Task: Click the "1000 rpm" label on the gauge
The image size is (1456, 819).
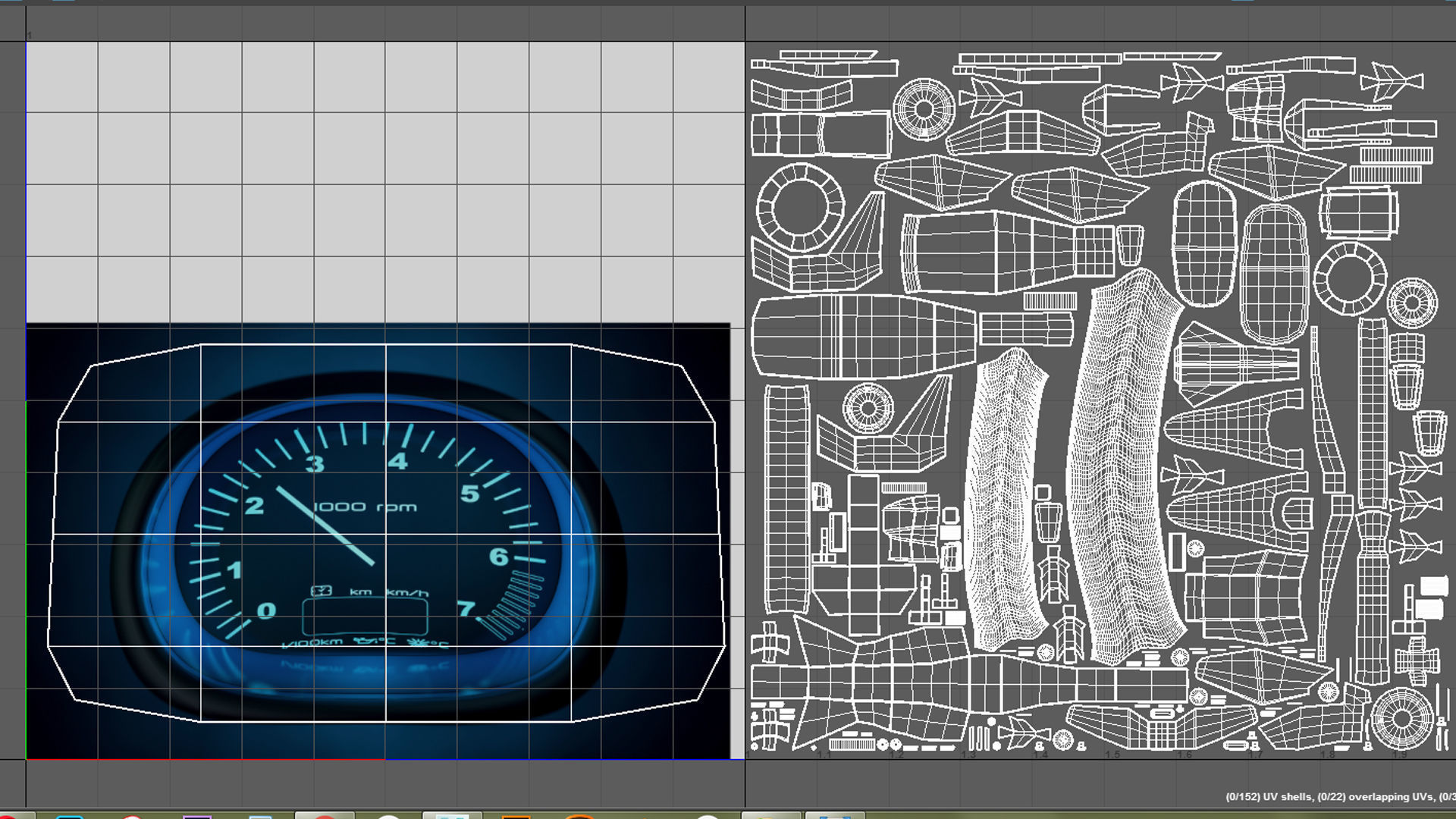Action: (365, 507)
